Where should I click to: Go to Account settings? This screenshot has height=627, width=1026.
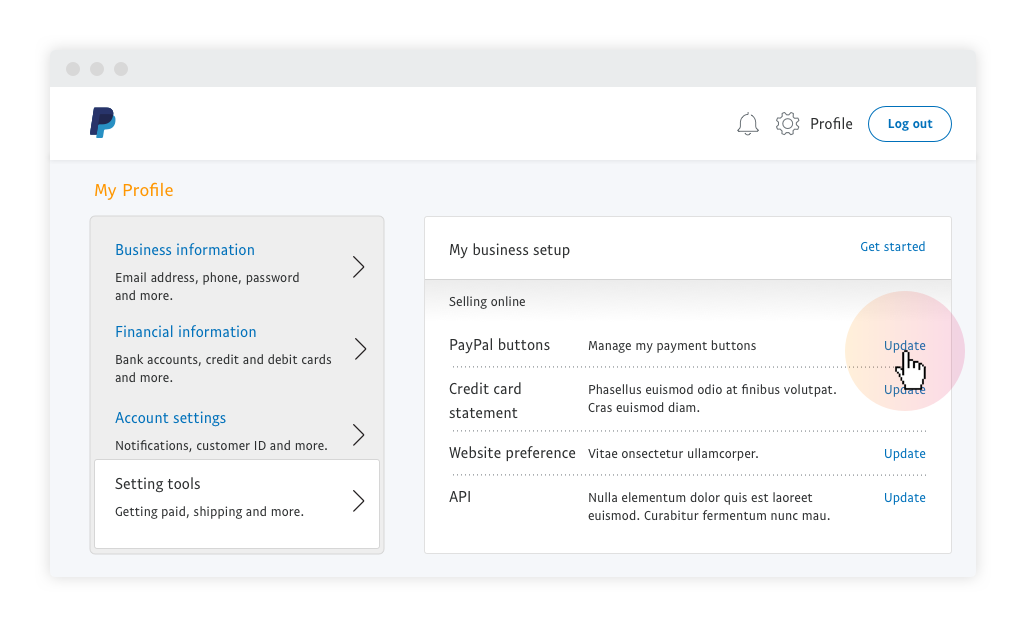click(171, 418)
